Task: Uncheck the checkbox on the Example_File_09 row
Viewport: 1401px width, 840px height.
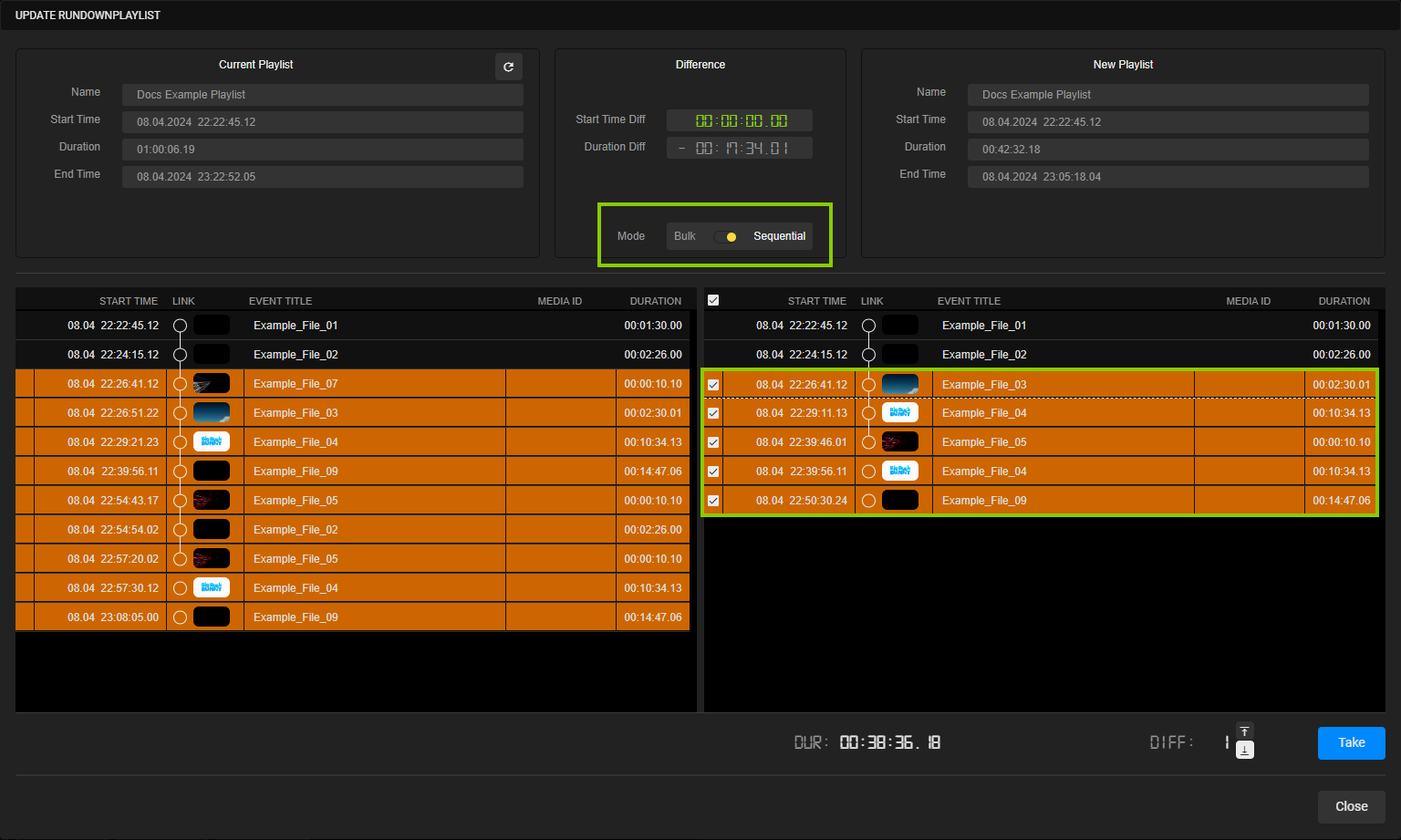Action: [712, 500]
